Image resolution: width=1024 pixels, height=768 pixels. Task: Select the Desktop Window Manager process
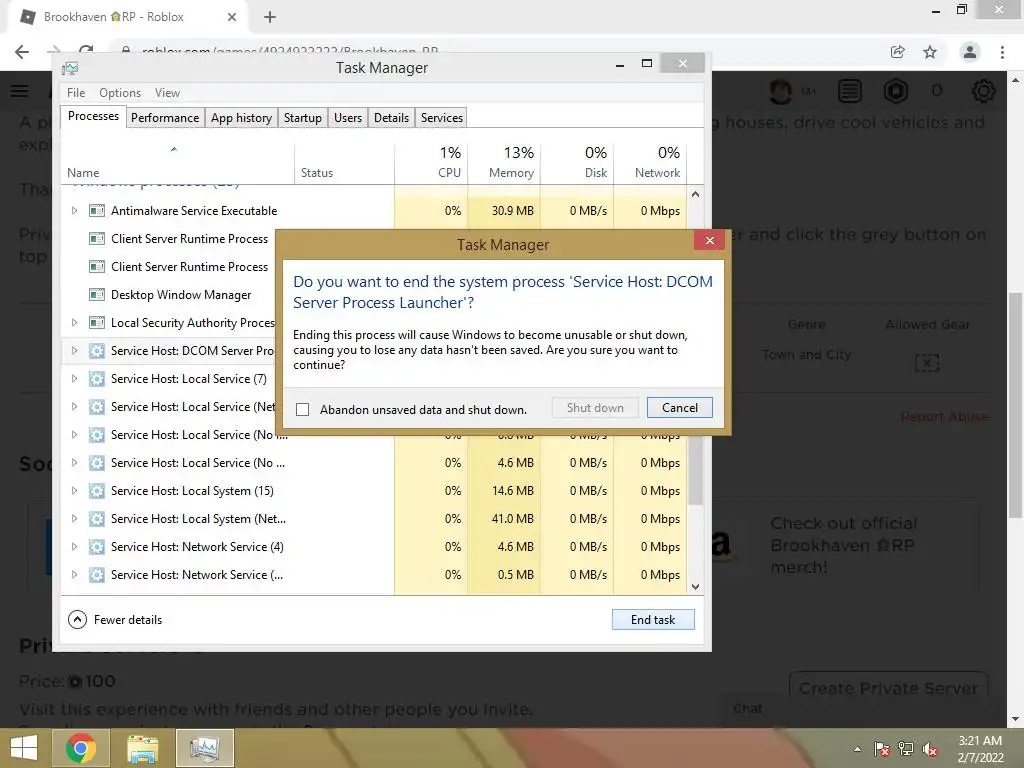(x=181, y=295)
